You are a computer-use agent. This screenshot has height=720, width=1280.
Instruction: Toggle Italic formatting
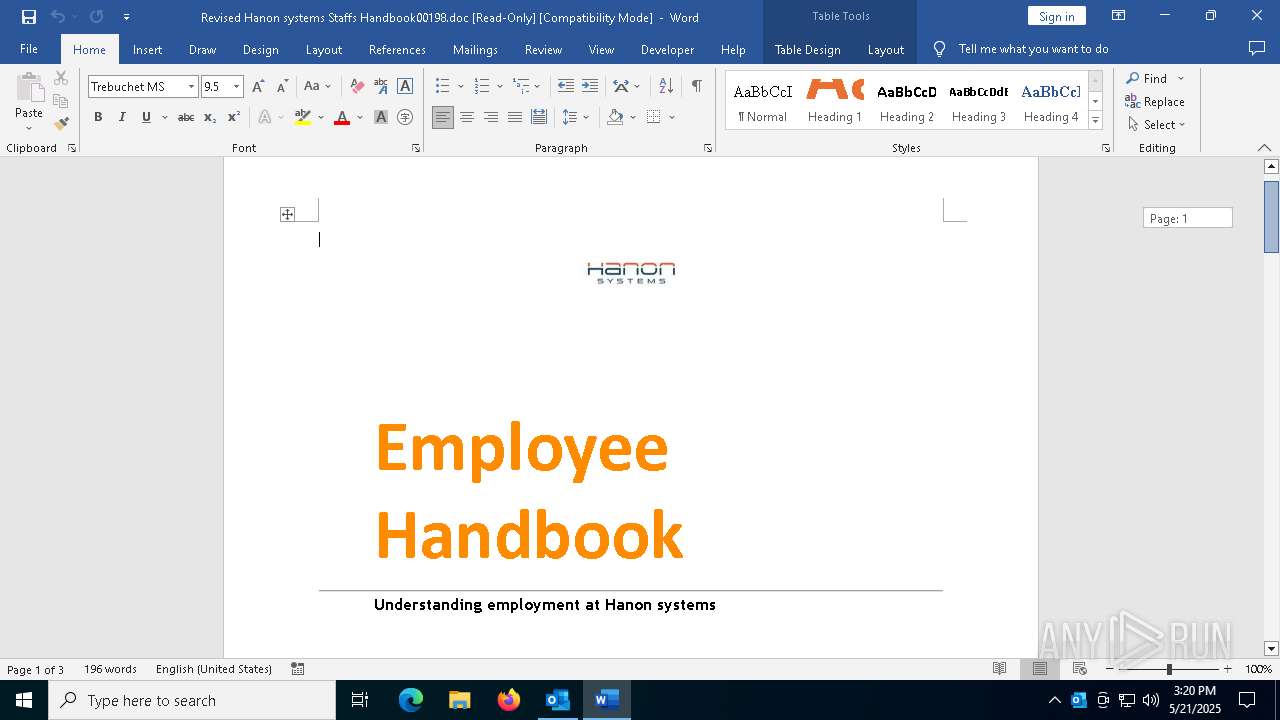122,117
